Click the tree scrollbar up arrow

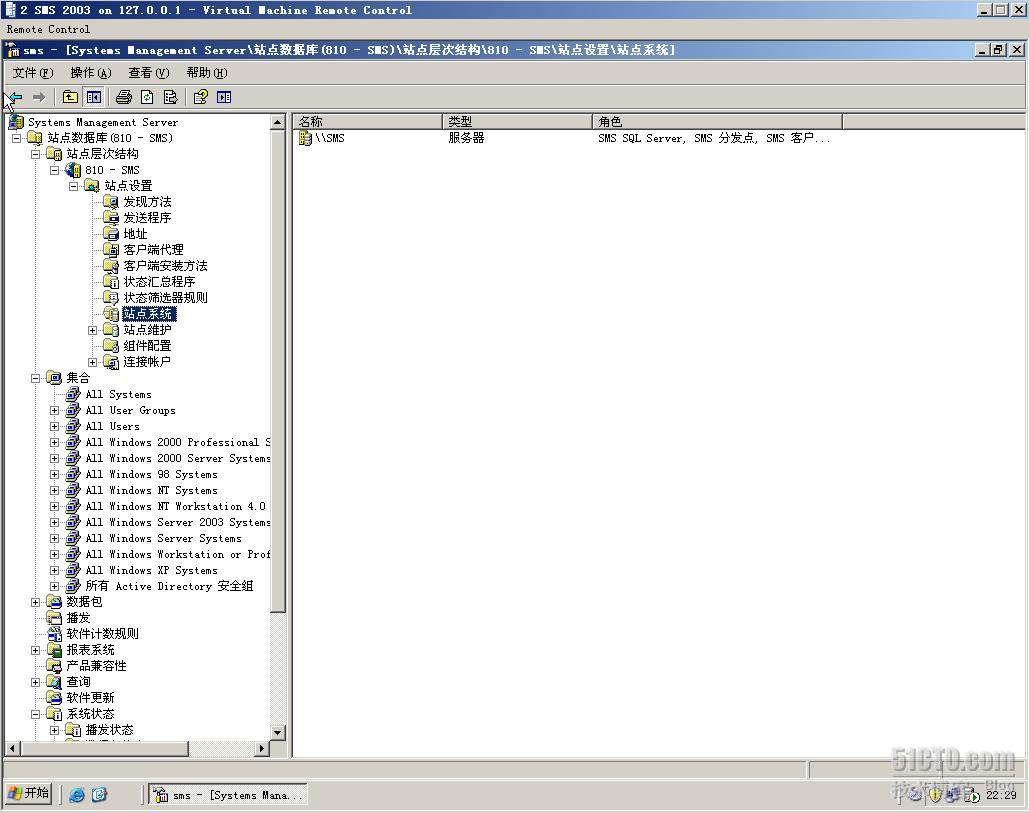278,122
